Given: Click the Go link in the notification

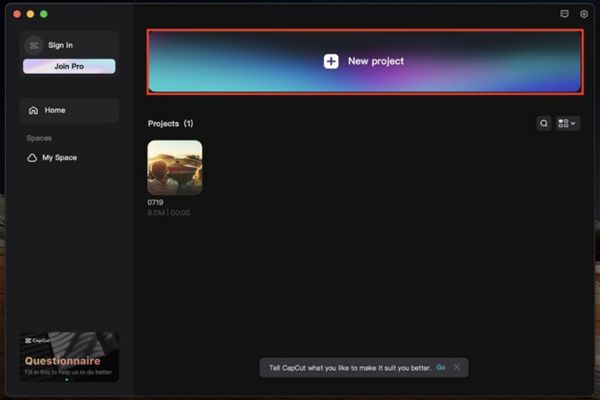Looking at the screenshot, I should [441, 367].
